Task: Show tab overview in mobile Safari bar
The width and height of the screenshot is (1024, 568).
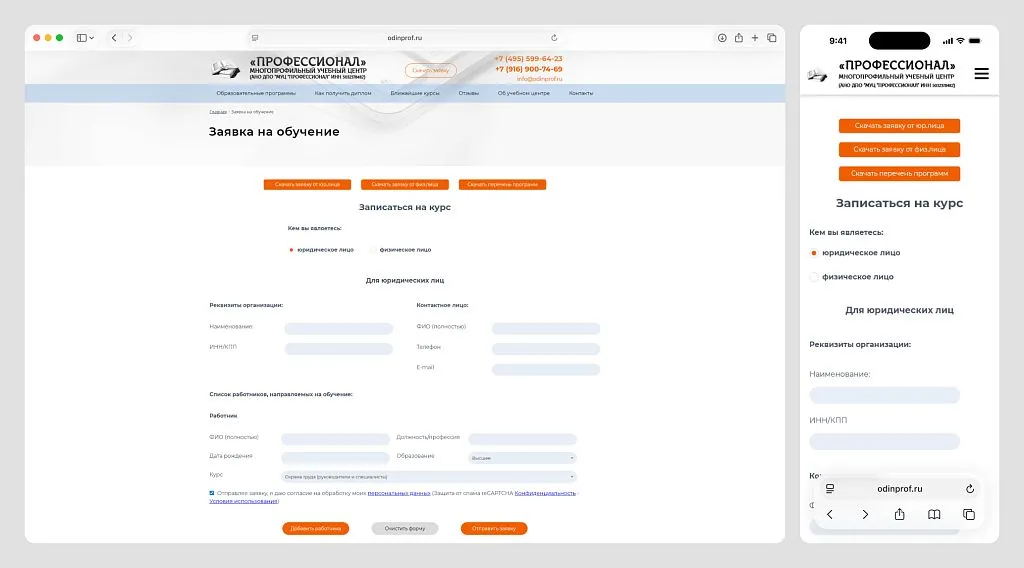Action: pyautogui.click(x=968, y=514)
